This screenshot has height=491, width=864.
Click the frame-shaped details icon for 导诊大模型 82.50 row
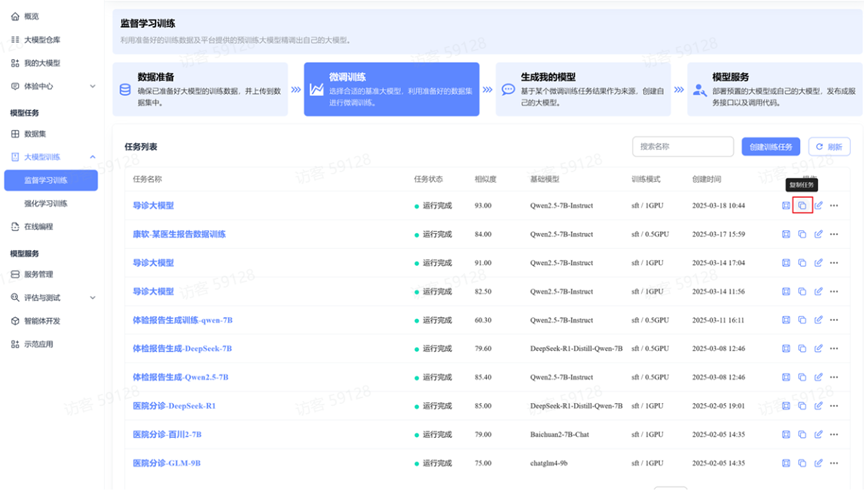(786, 292)
